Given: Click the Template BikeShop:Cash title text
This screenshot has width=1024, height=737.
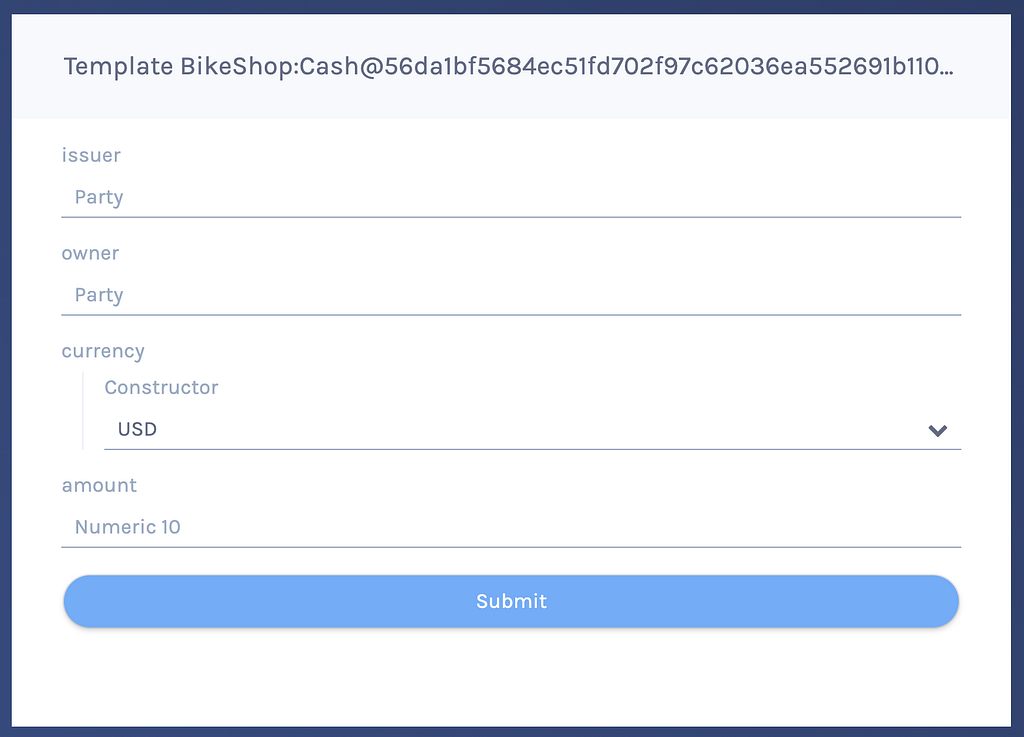Looking at the screenshot, I should point(508,67).
